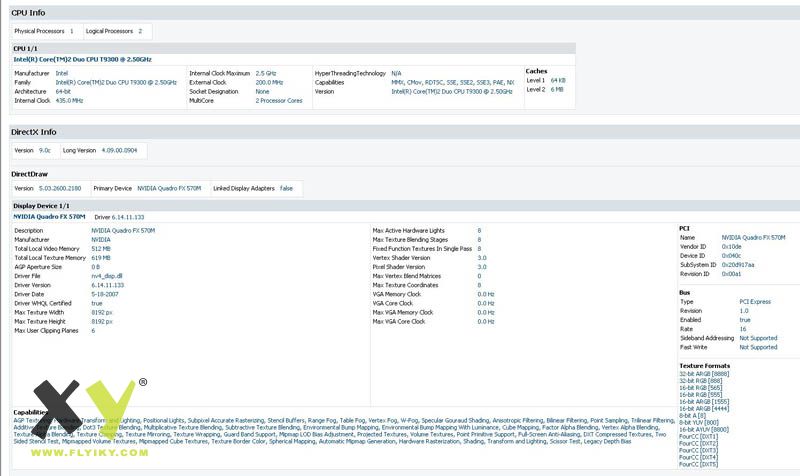
Task: Select the Revision ID value "0x00a1"
Action: tap(731, 274)
